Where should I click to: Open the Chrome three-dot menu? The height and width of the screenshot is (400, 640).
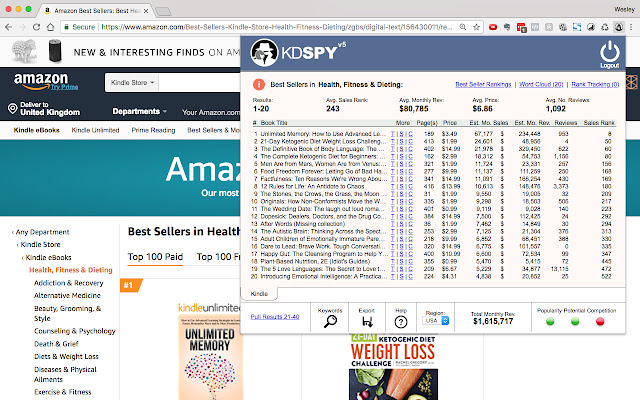tap(631, 27)
